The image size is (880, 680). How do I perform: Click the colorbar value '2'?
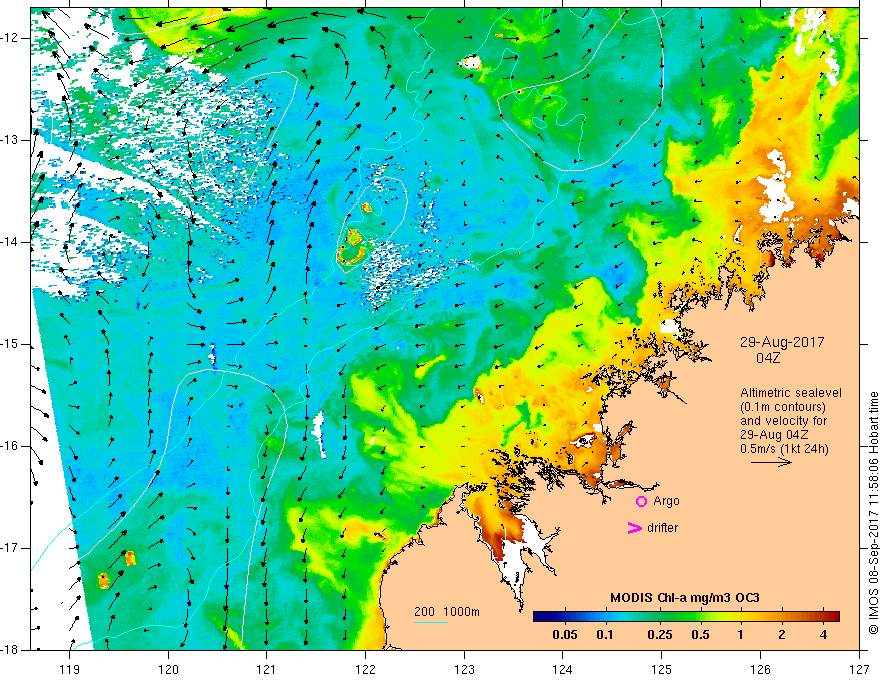(x=782, y=635)
